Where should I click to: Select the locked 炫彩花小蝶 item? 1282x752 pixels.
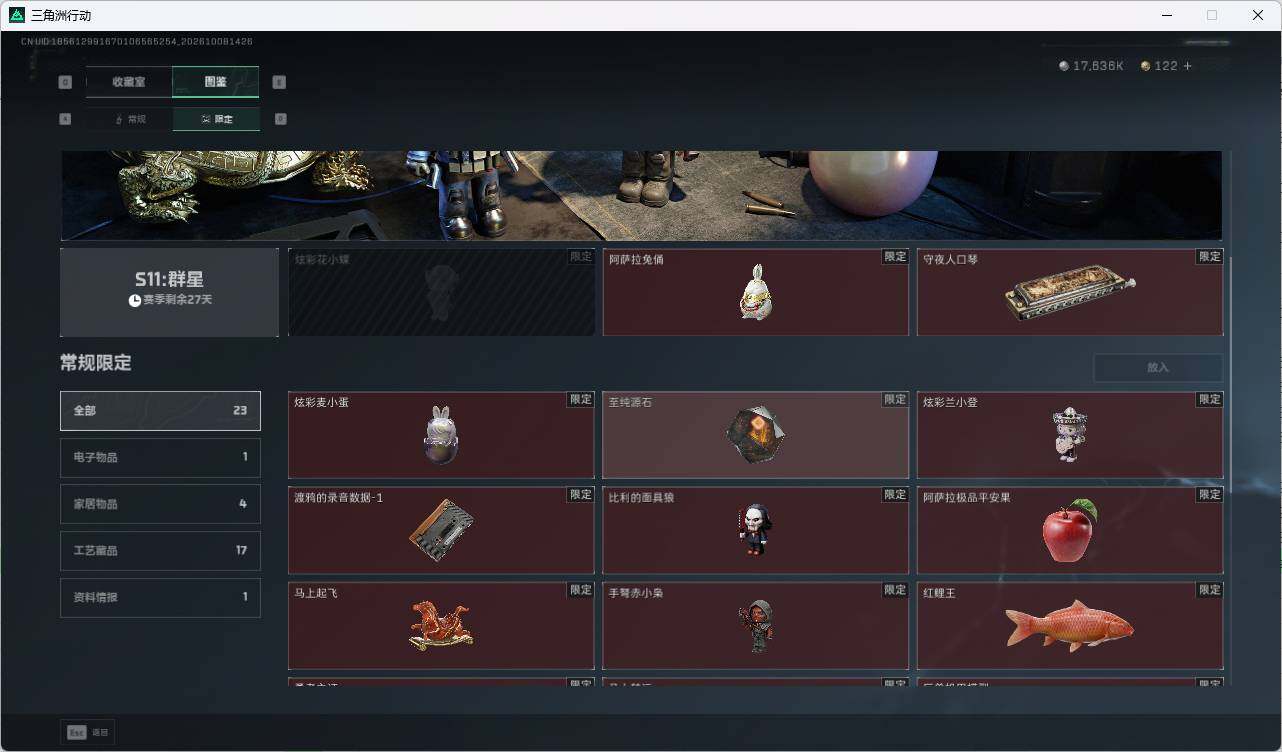coord(441,292)
